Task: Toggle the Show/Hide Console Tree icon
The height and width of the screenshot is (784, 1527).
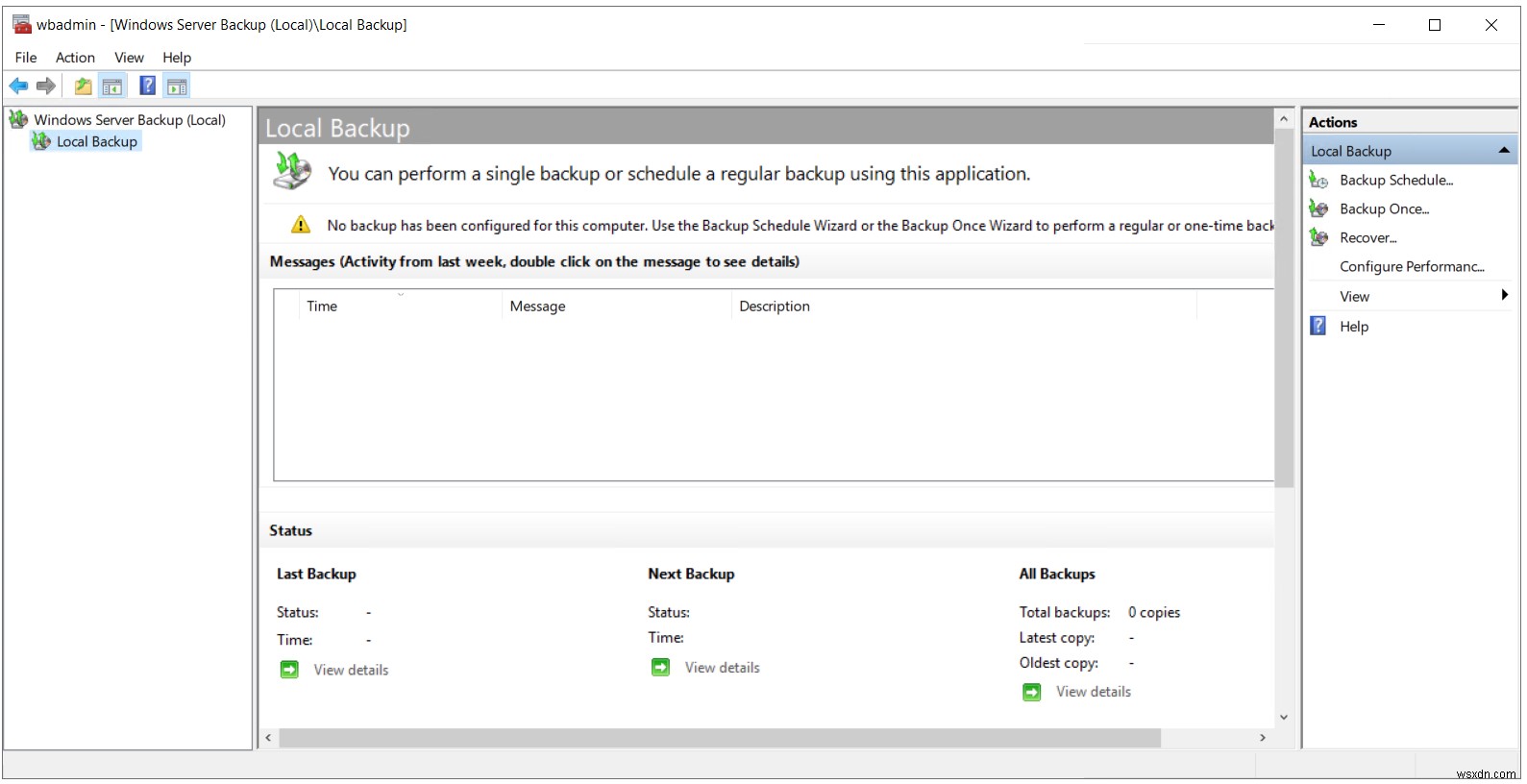Action: tap(112, 86)
